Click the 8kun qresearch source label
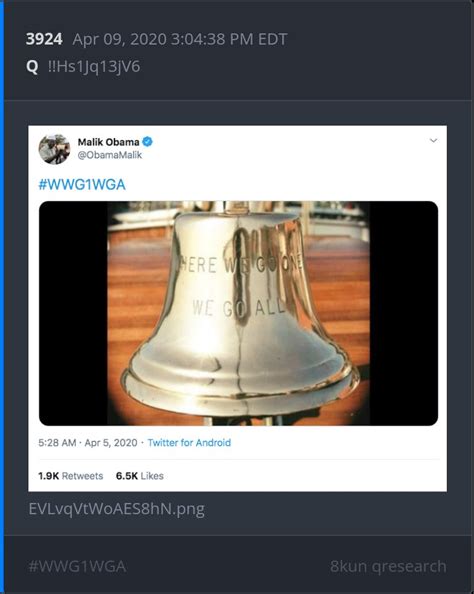Viewport: 474px width, 594px height. pos(388,567)
